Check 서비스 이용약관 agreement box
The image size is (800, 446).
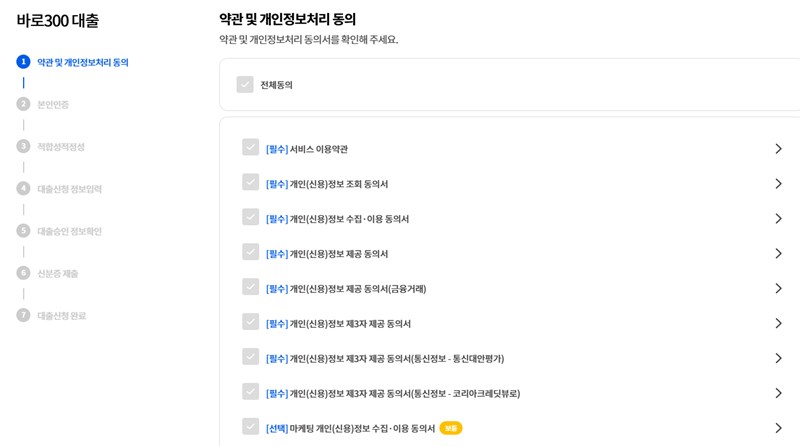250,148
